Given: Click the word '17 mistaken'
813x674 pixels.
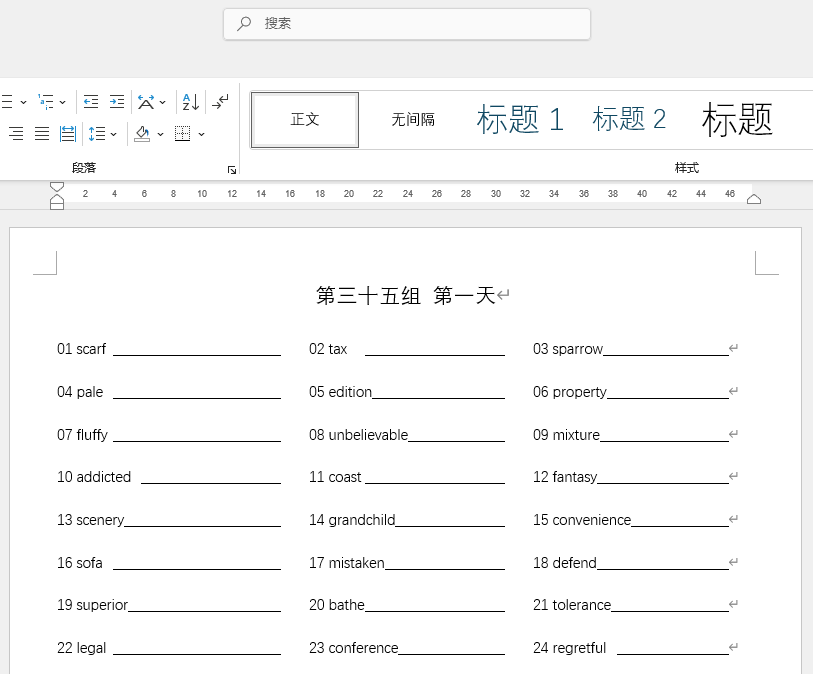Looking at the screenshot, I should click(346, 563).
